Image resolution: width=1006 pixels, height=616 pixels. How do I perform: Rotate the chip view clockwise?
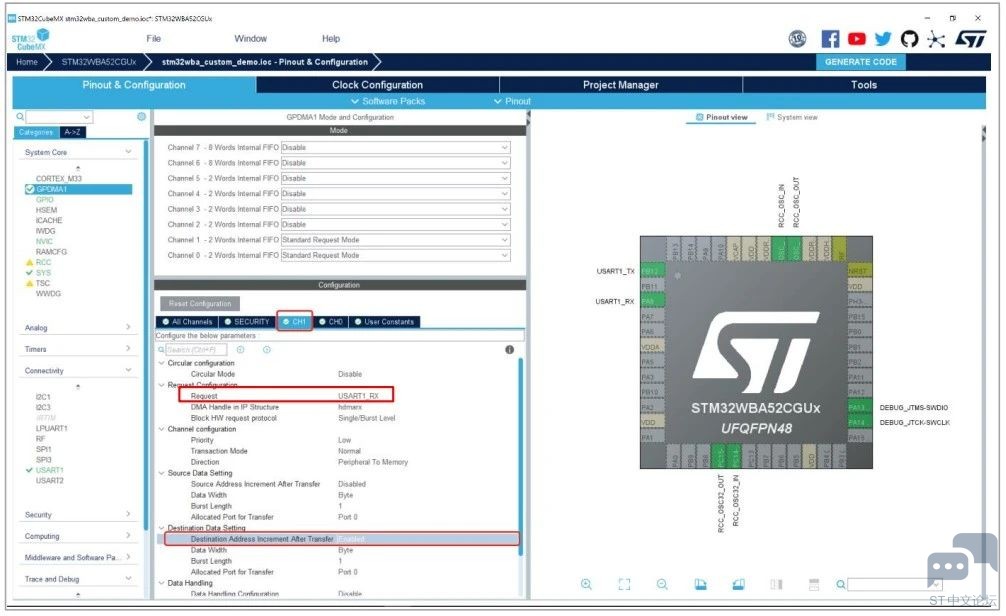tap(701, 584)
